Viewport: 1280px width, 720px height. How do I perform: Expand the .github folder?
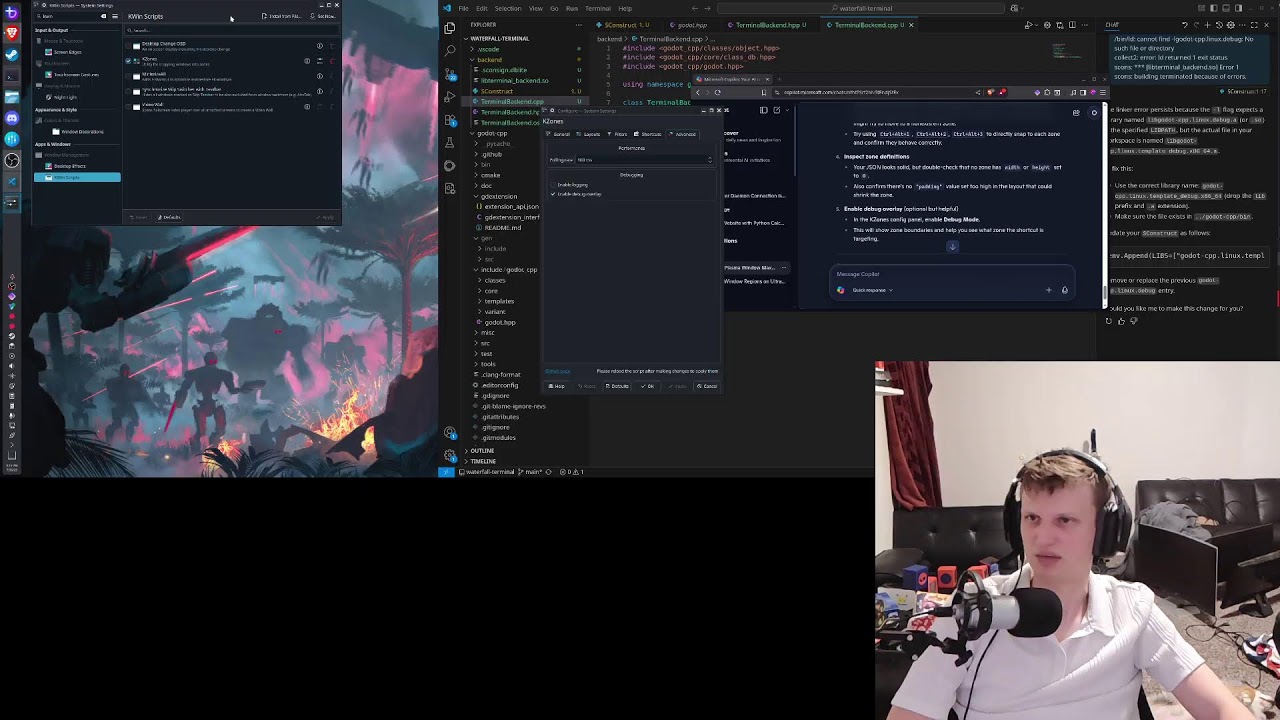477,154
